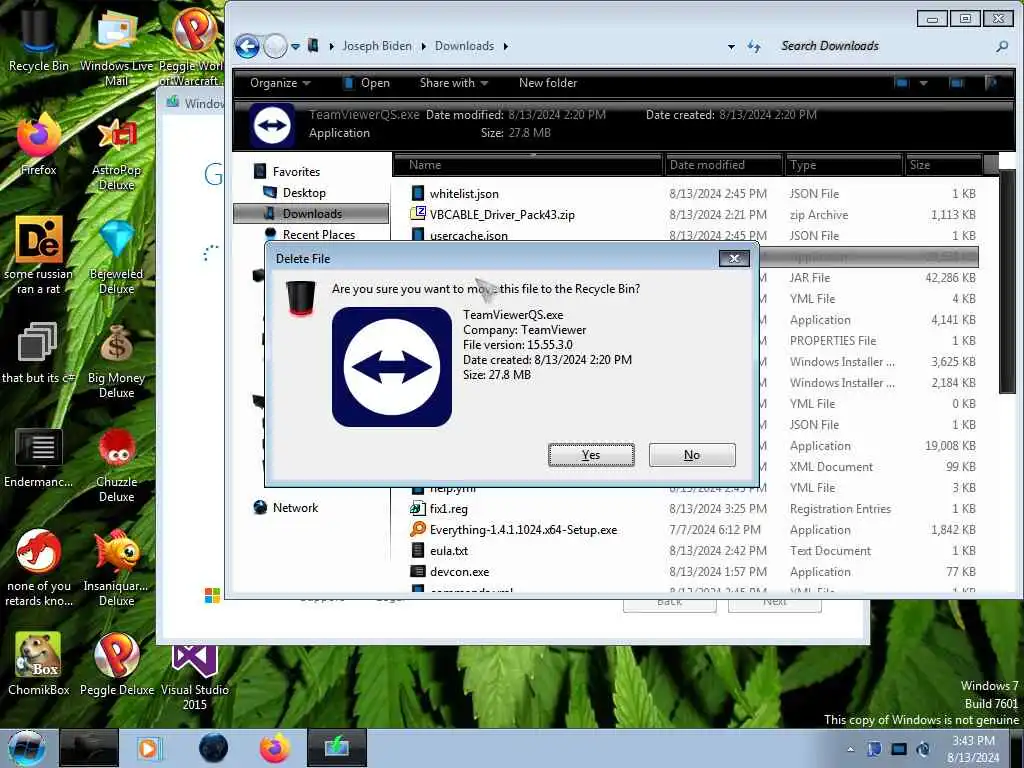Click Joseph Biden in the address path

click(x=377, y=46)
